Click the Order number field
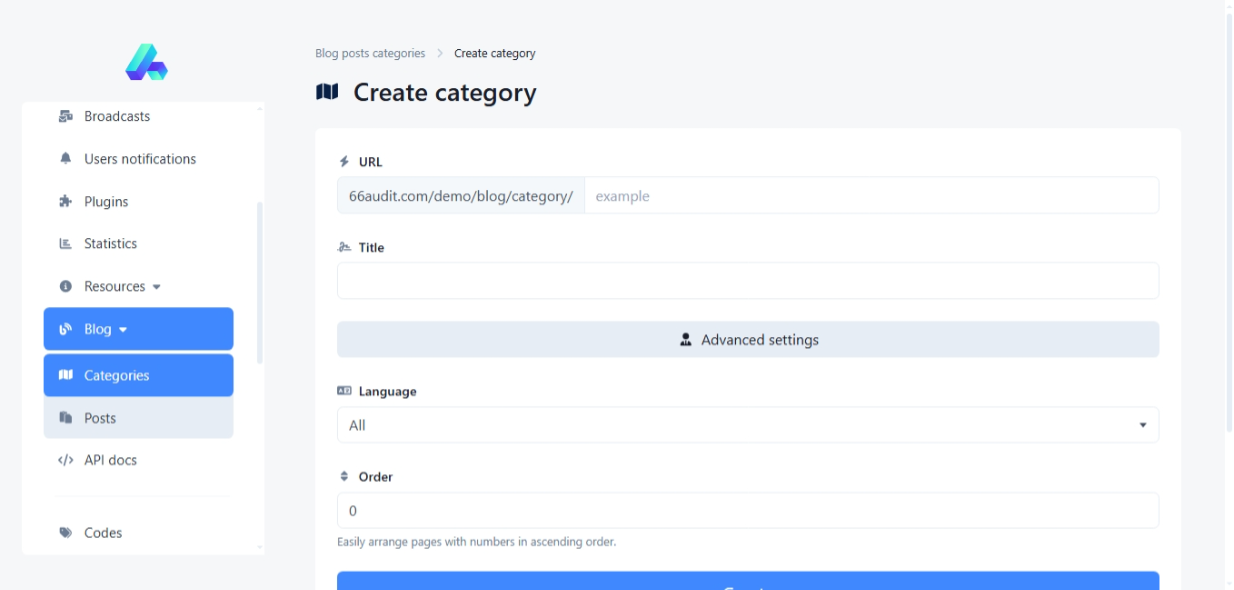The width and height of the screenshot is (1234, 590). tap(747, 511)
